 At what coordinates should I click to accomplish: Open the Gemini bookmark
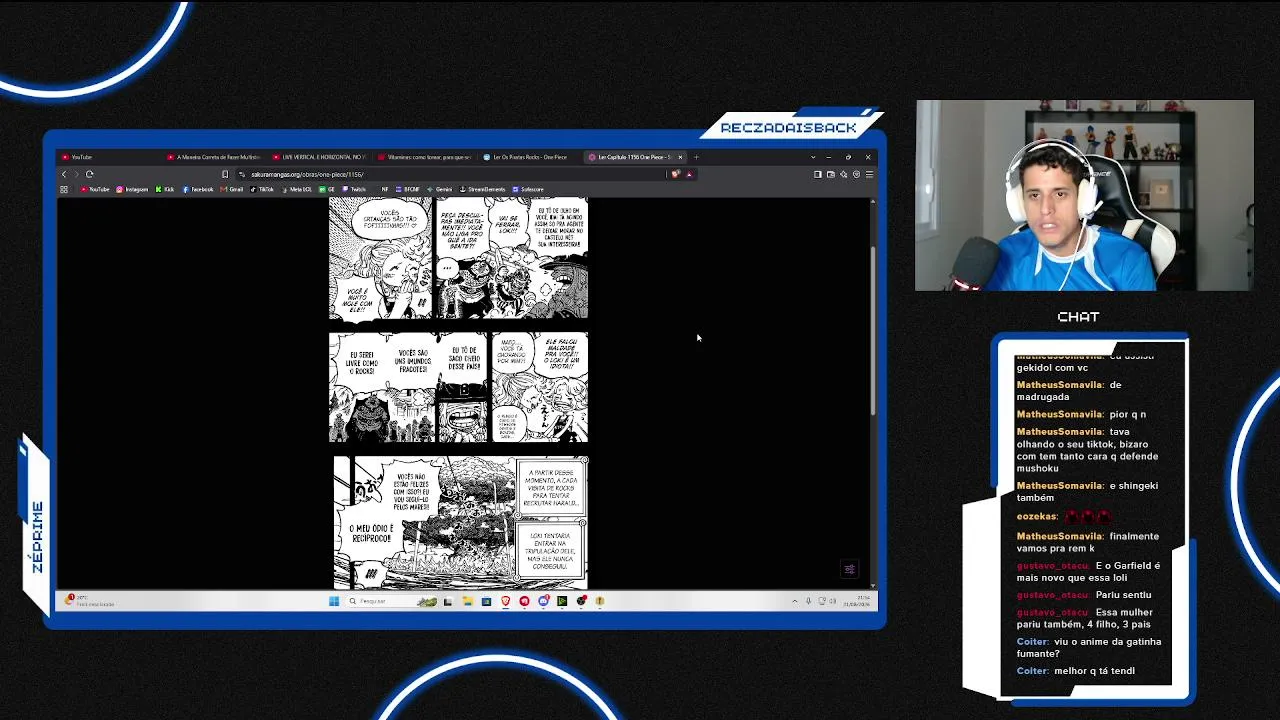click(440, 189)
